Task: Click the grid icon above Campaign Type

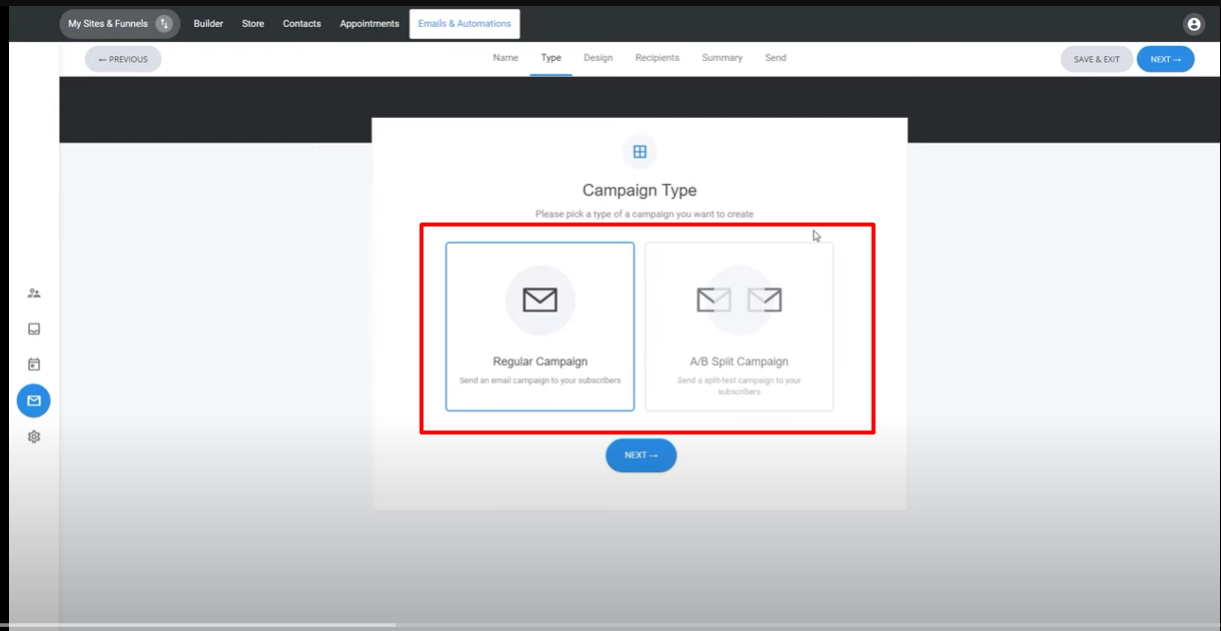Action: (640, 152)
